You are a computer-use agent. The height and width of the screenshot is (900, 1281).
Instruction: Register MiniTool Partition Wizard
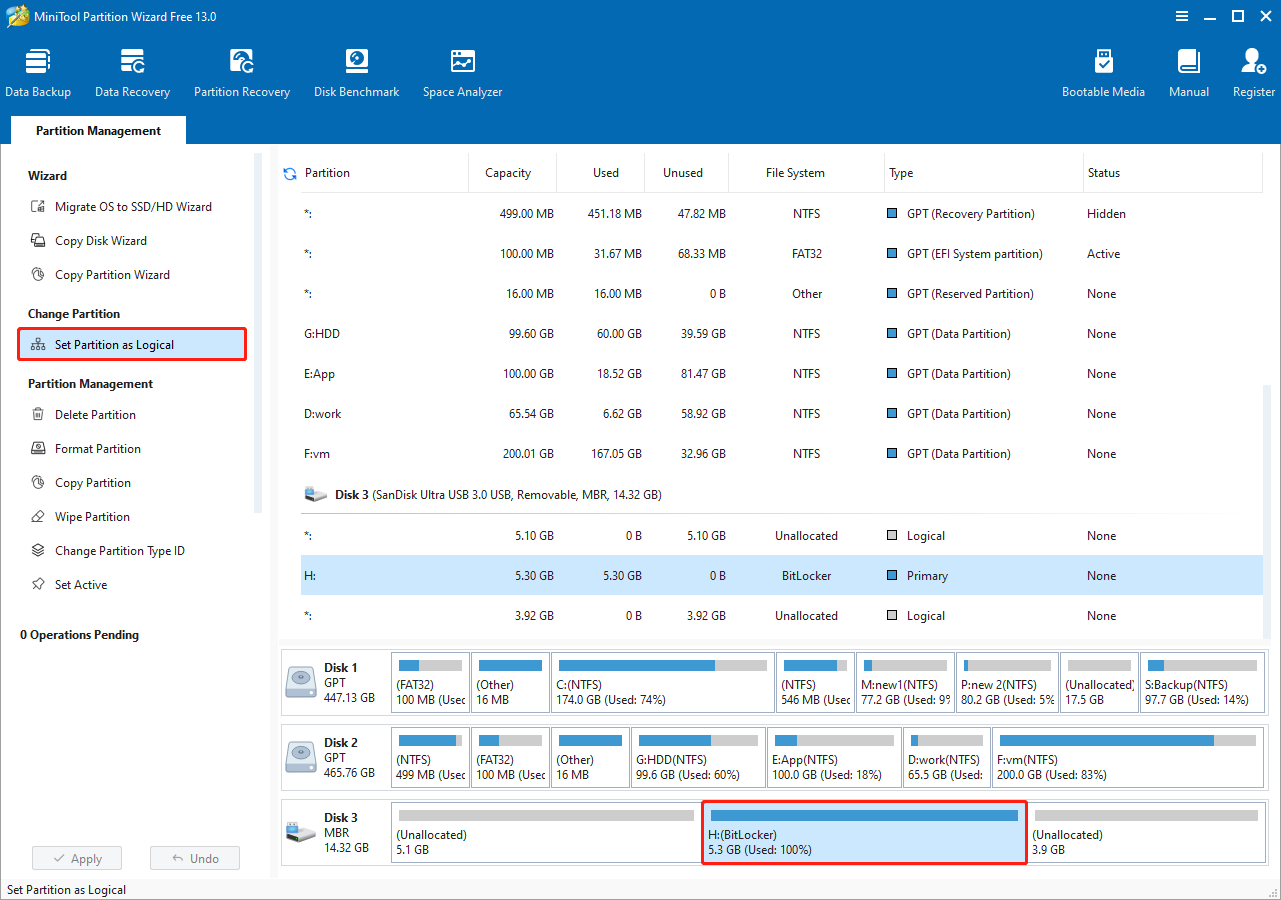1253,70
